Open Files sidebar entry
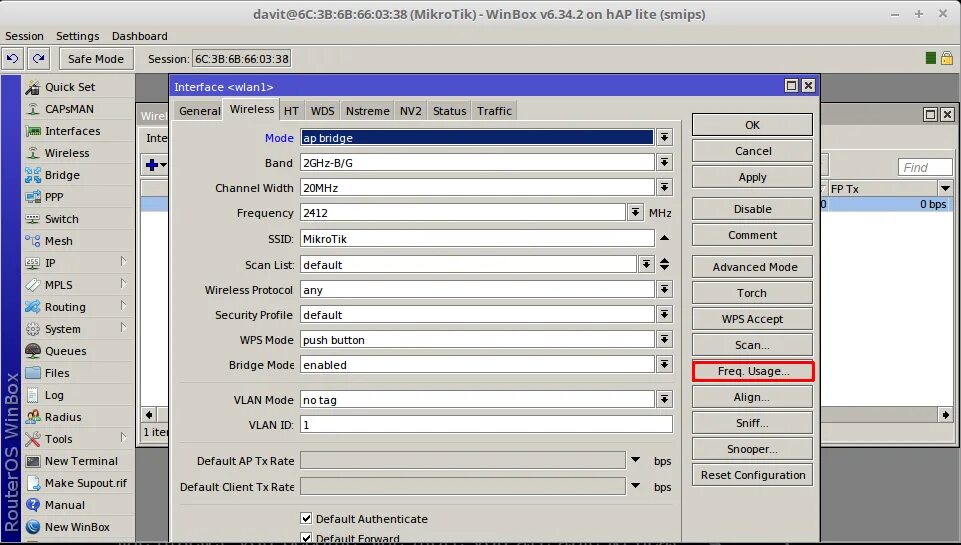 78,373
